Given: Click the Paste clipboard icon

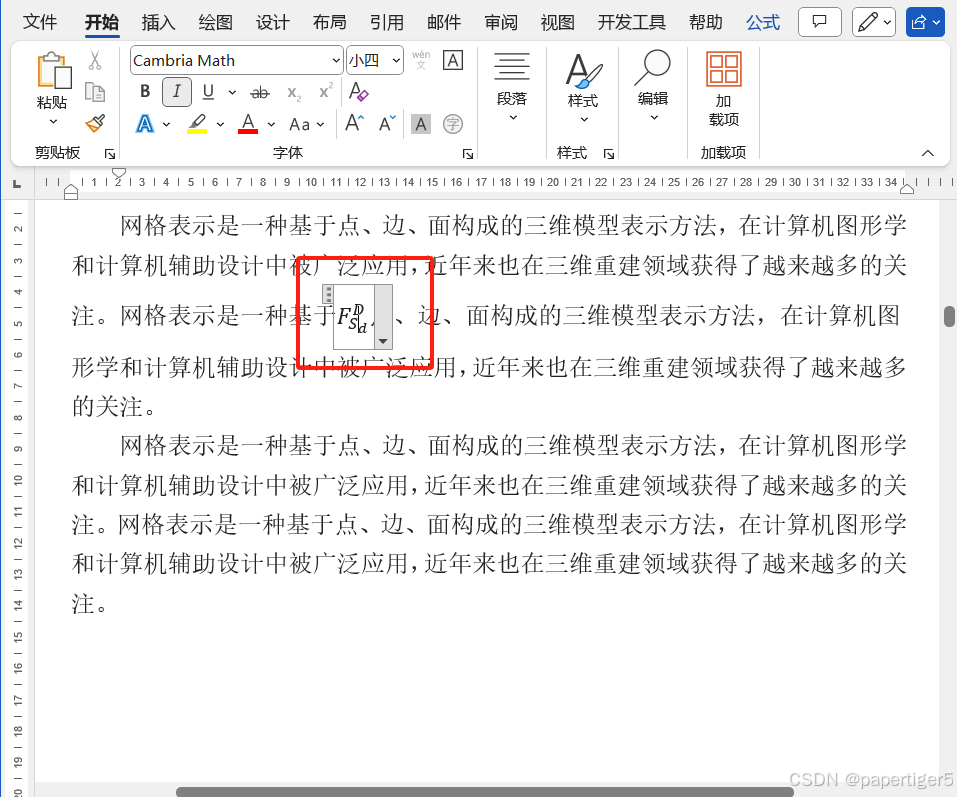Looking at the screenshot, I should [x=54, y=70].
